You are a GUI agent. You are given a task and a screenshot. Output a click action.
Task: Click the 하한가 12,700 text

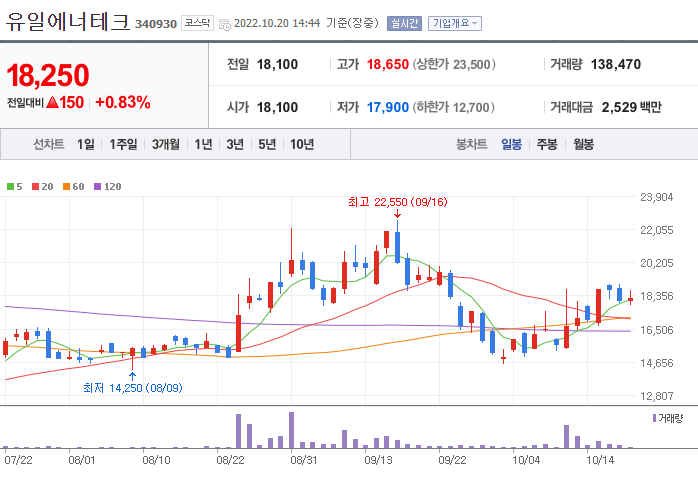(454, 107)
